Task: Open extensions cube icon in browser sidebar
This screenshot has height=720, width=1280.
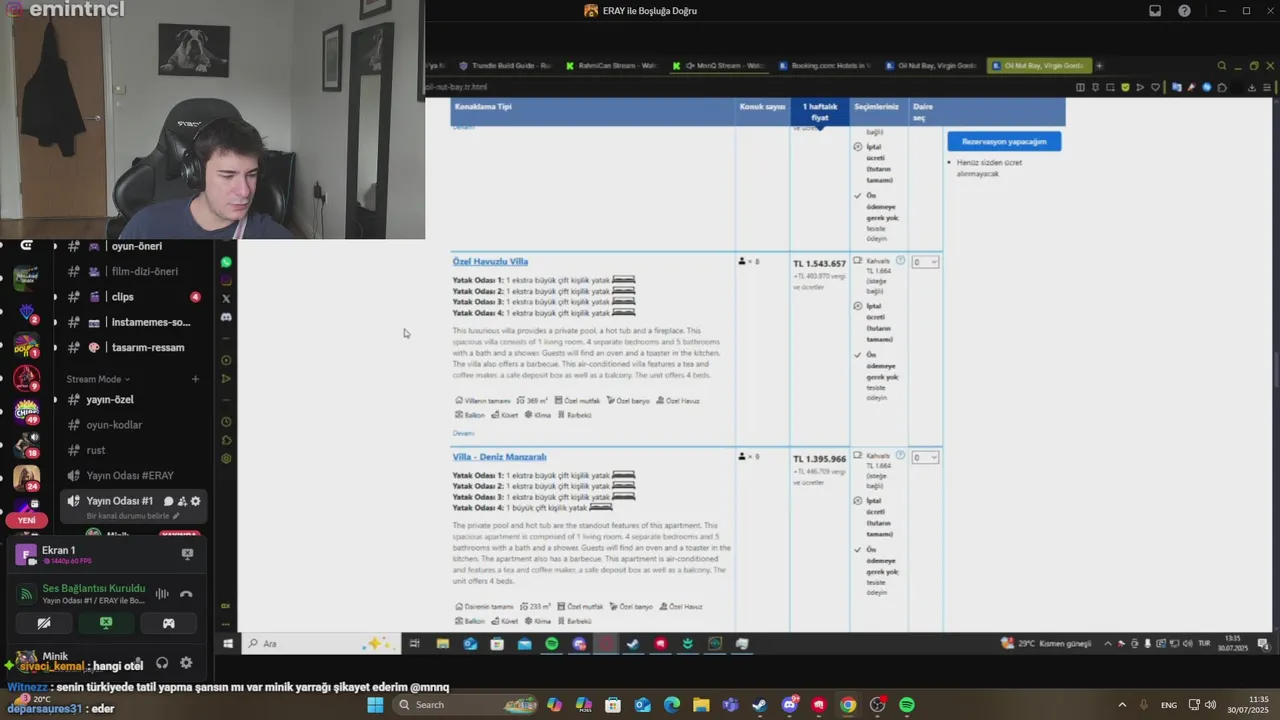Action: coord(226,440)
